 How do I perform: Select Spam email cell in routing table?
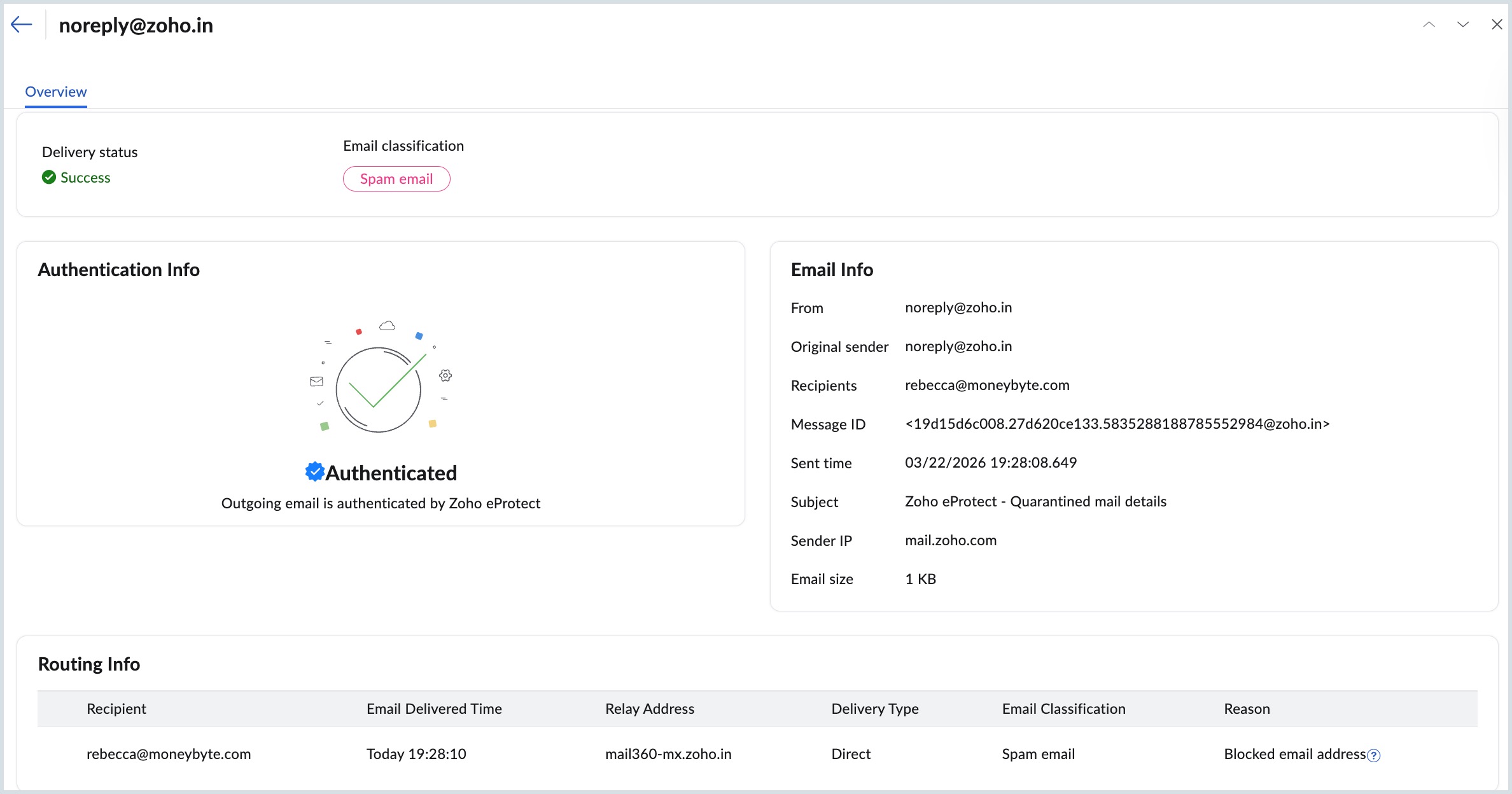[1038, 755]
